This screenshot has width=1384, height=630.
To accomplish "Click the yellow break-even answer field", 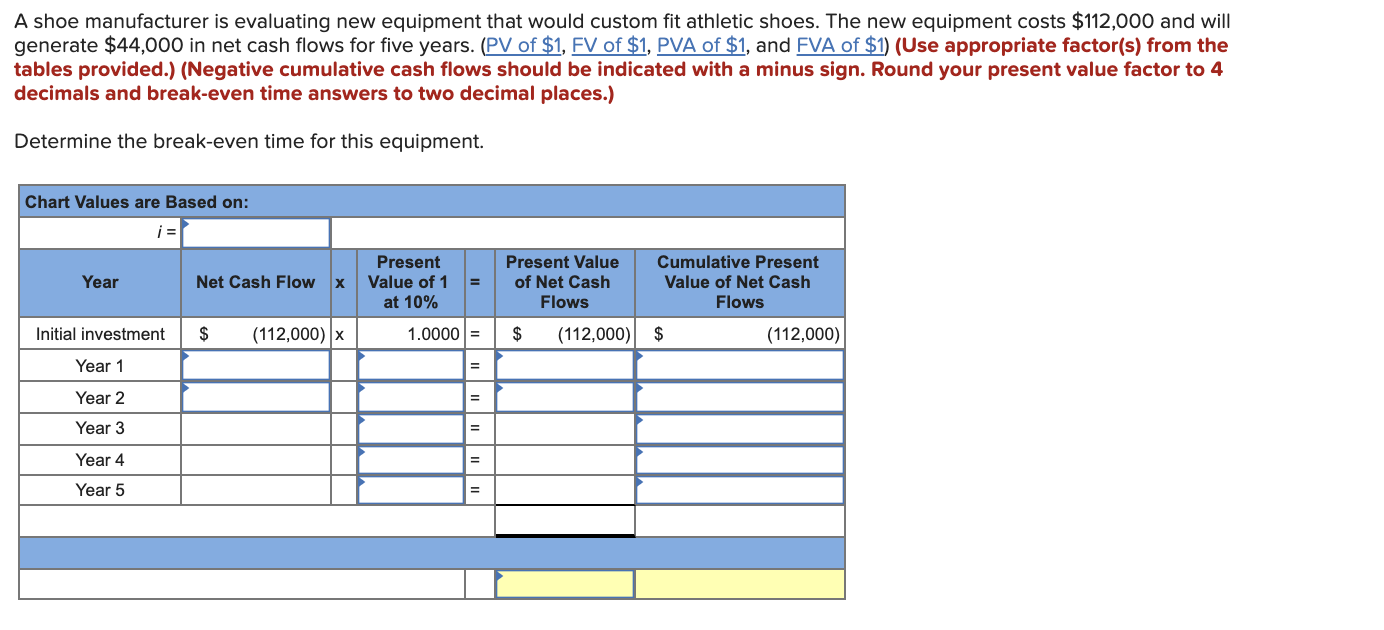I will tap(563, 583).
